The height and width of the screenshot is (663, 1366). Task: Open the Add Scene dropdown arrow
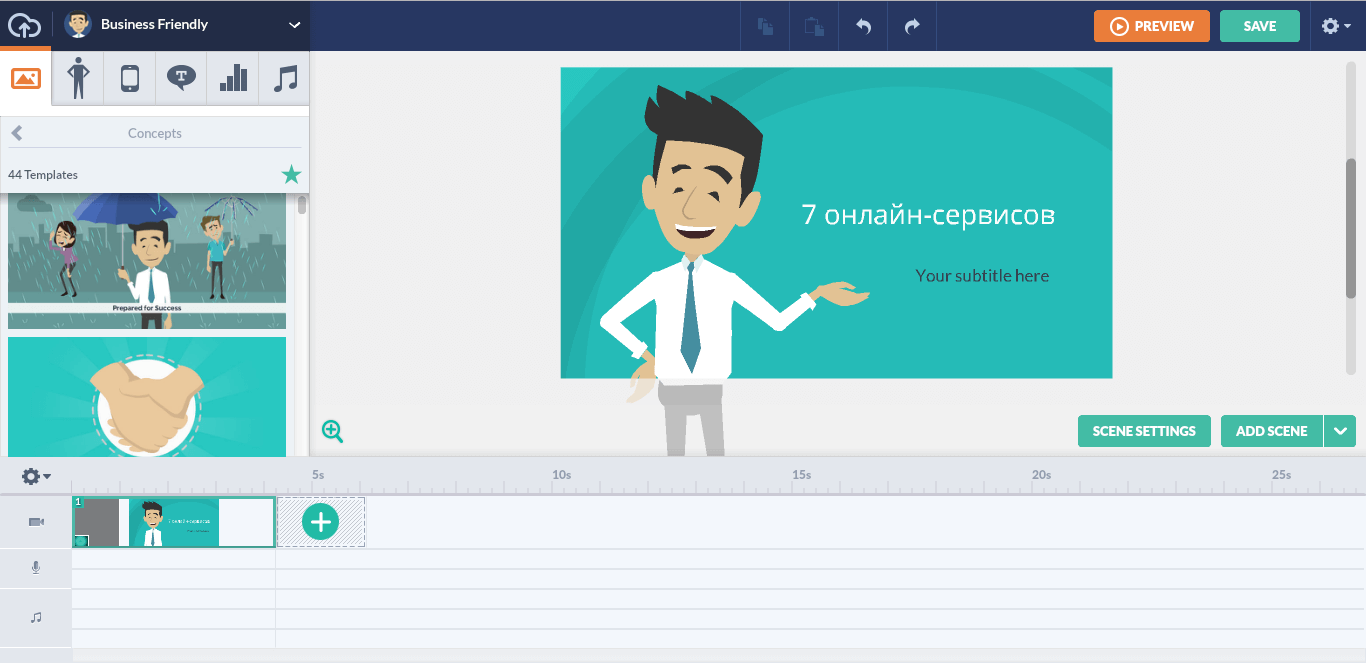tap(1340, 431)
